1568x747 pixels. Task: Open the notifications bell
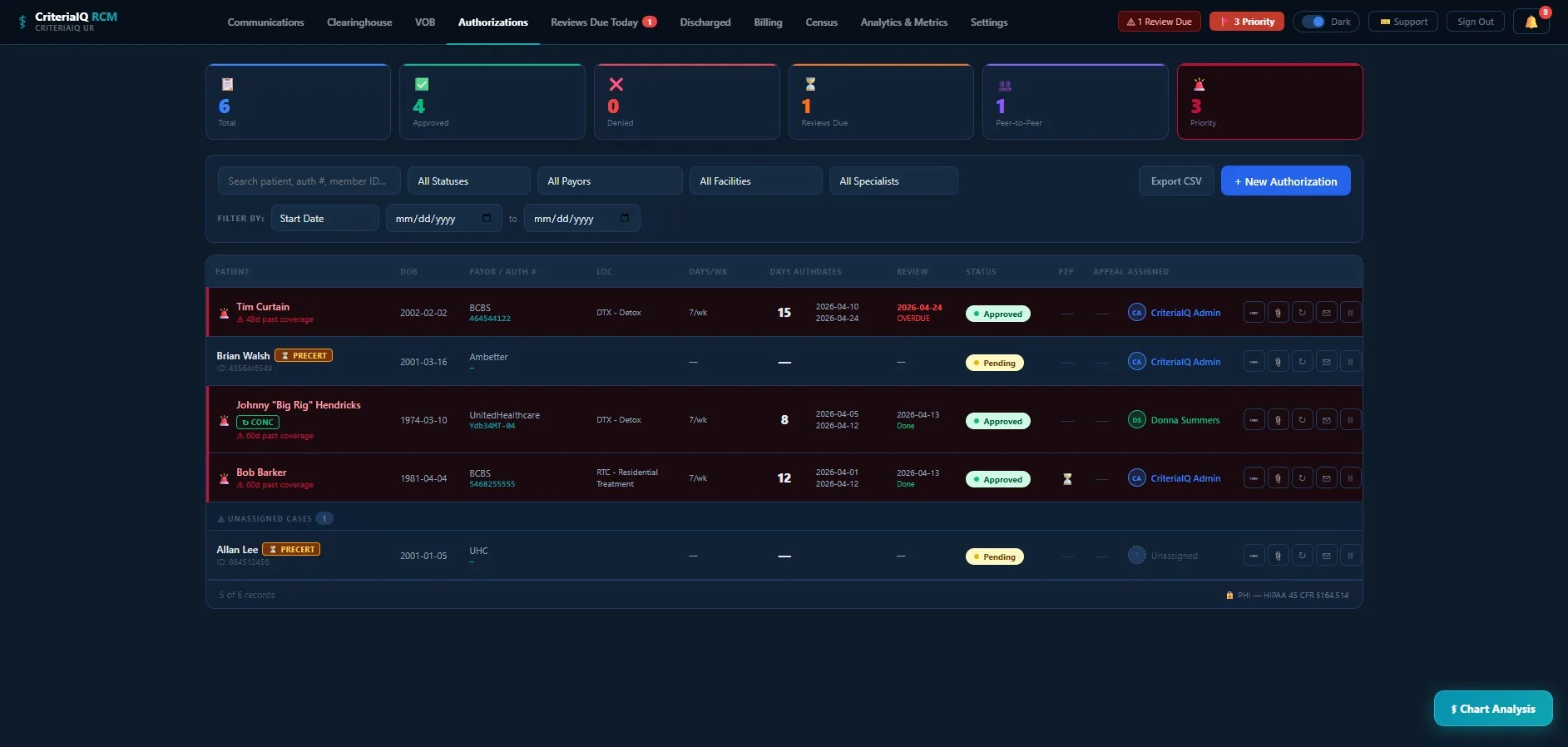[x=1531, y=22]
